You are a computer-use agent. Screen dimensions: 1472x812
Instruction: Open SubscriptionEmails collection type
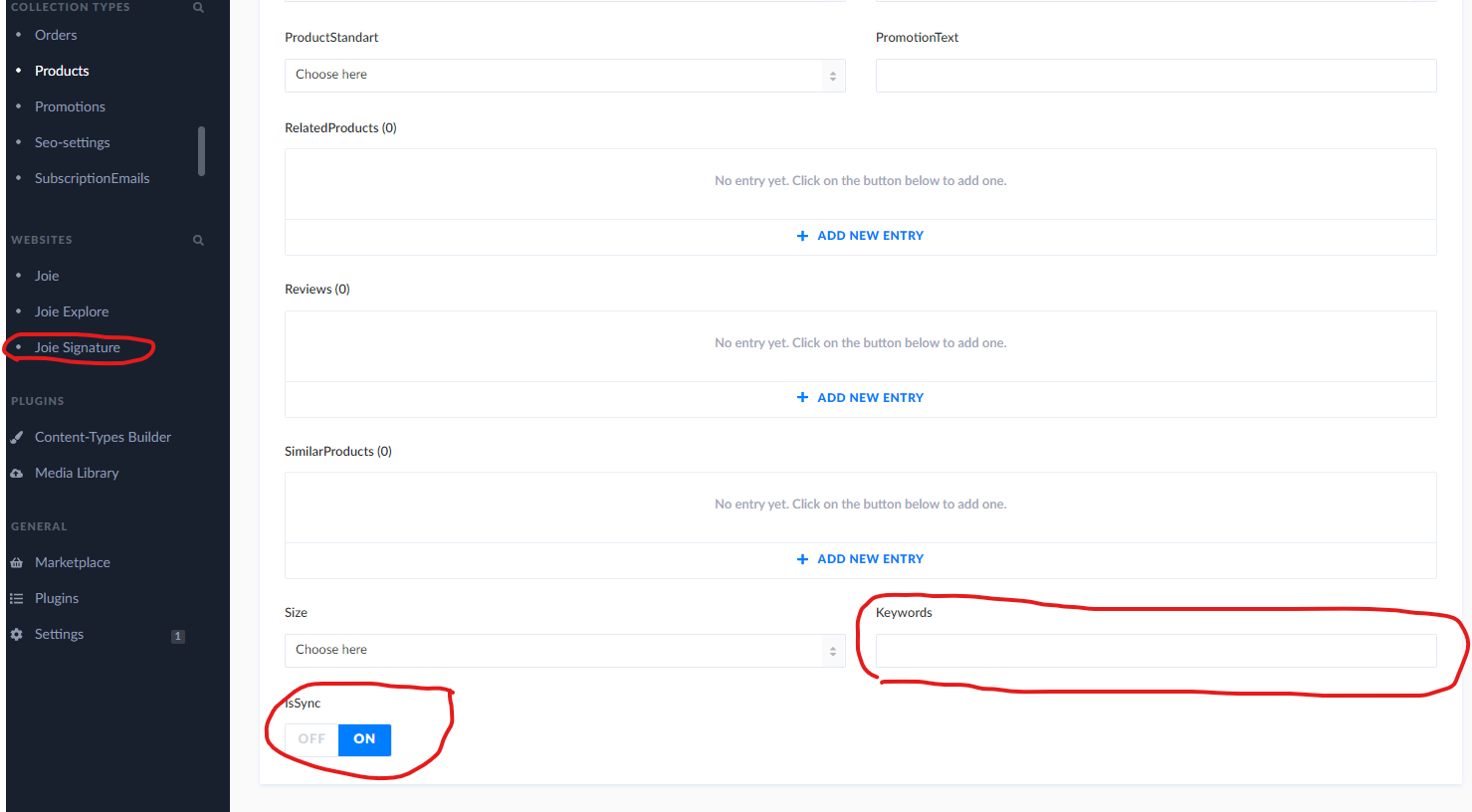tap(93, 178)
